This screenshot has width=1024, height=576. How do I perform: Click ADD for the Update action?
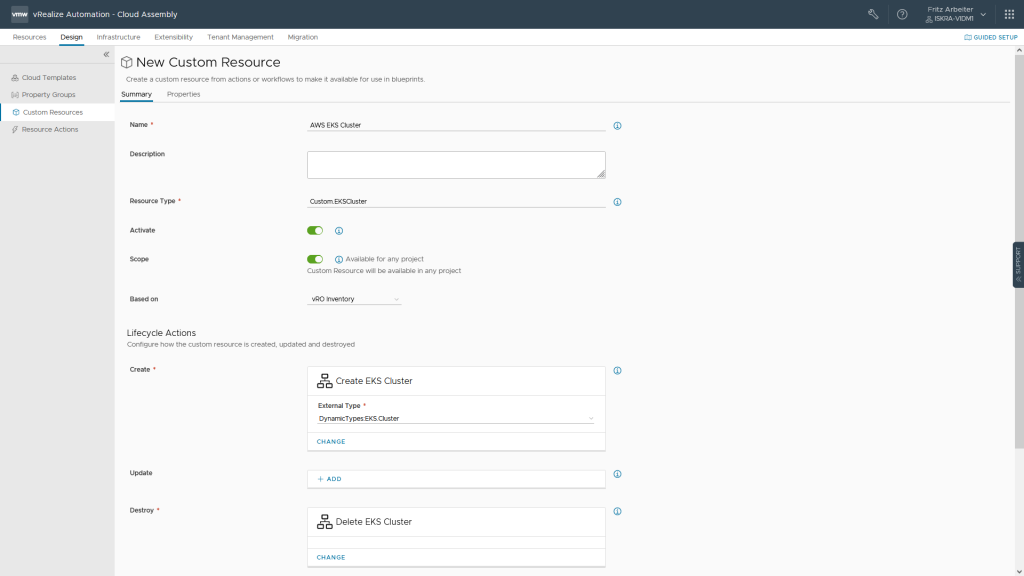330,479
